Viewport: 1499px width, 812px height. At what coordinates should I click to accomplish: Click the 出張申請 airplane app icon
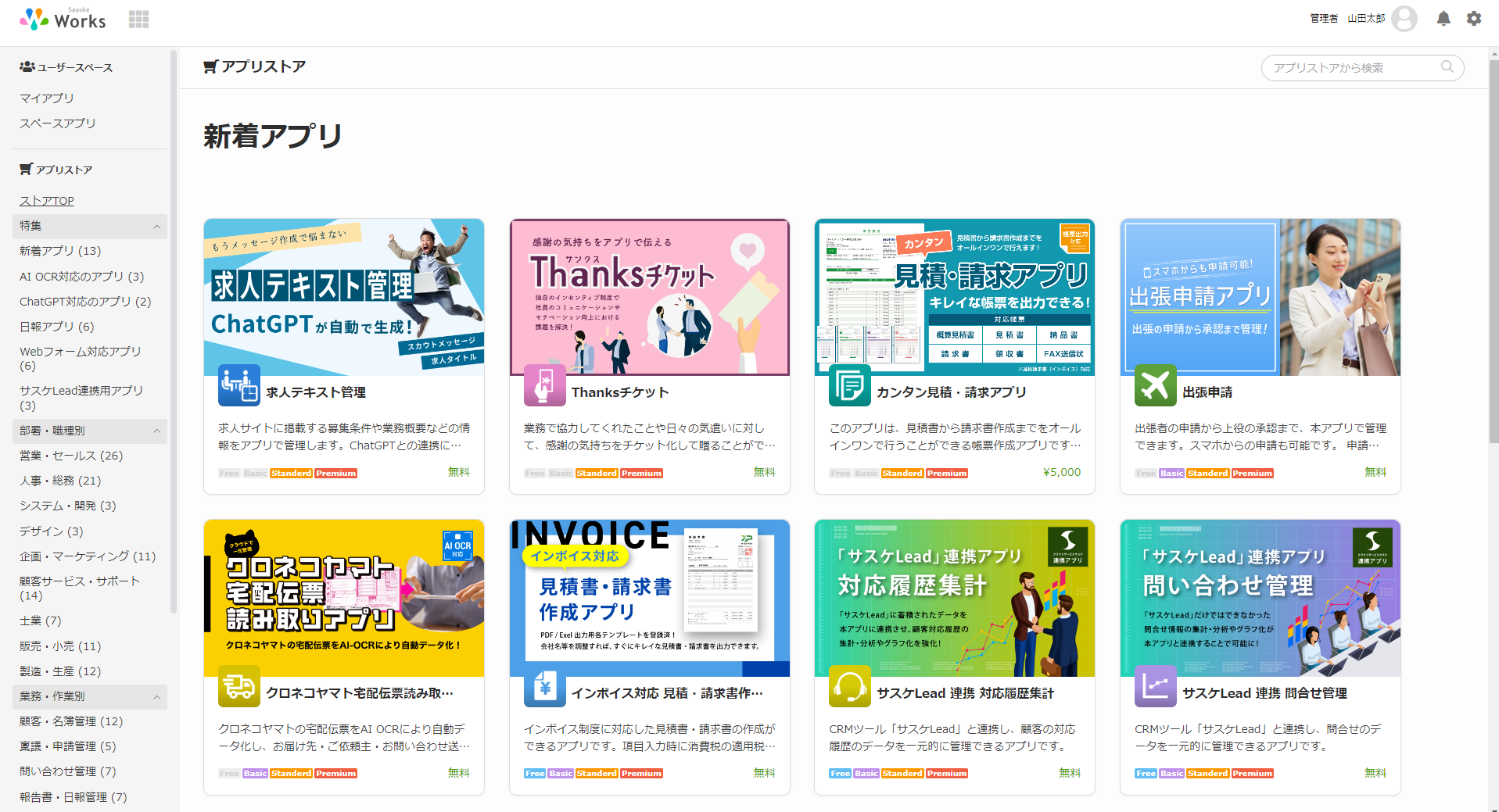click(1156, 385)
